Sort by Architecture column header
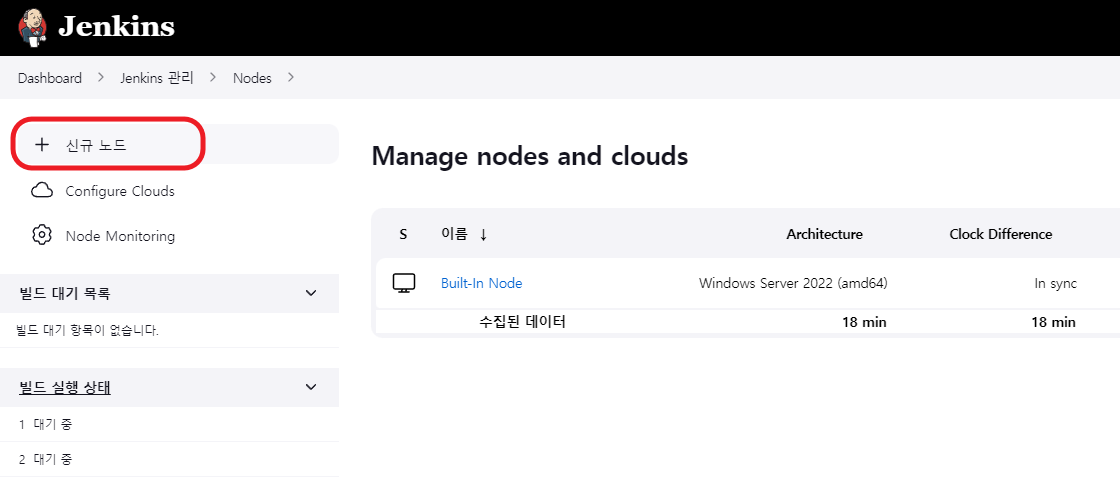 point(824,234)
